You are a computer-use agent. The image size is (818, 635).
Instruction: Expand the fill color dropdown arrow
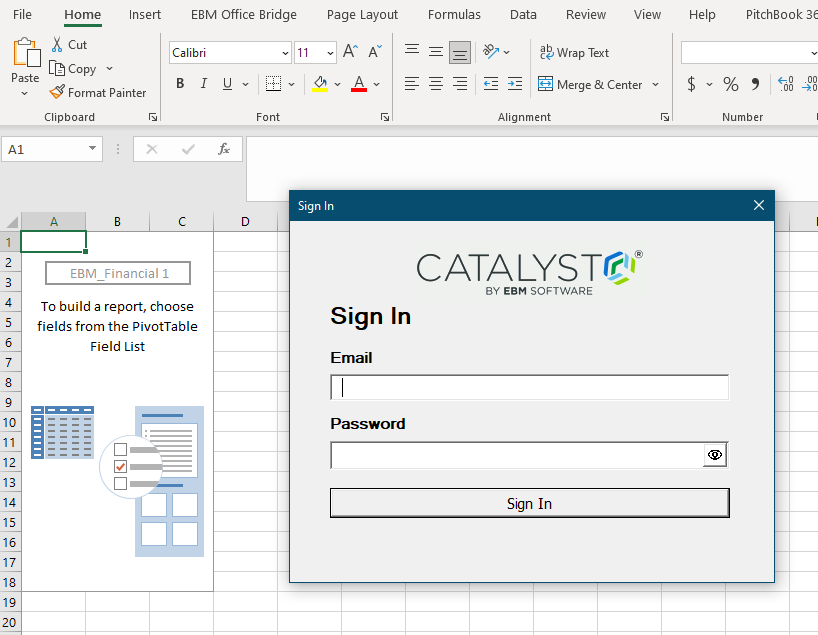(x=338, y=84)
